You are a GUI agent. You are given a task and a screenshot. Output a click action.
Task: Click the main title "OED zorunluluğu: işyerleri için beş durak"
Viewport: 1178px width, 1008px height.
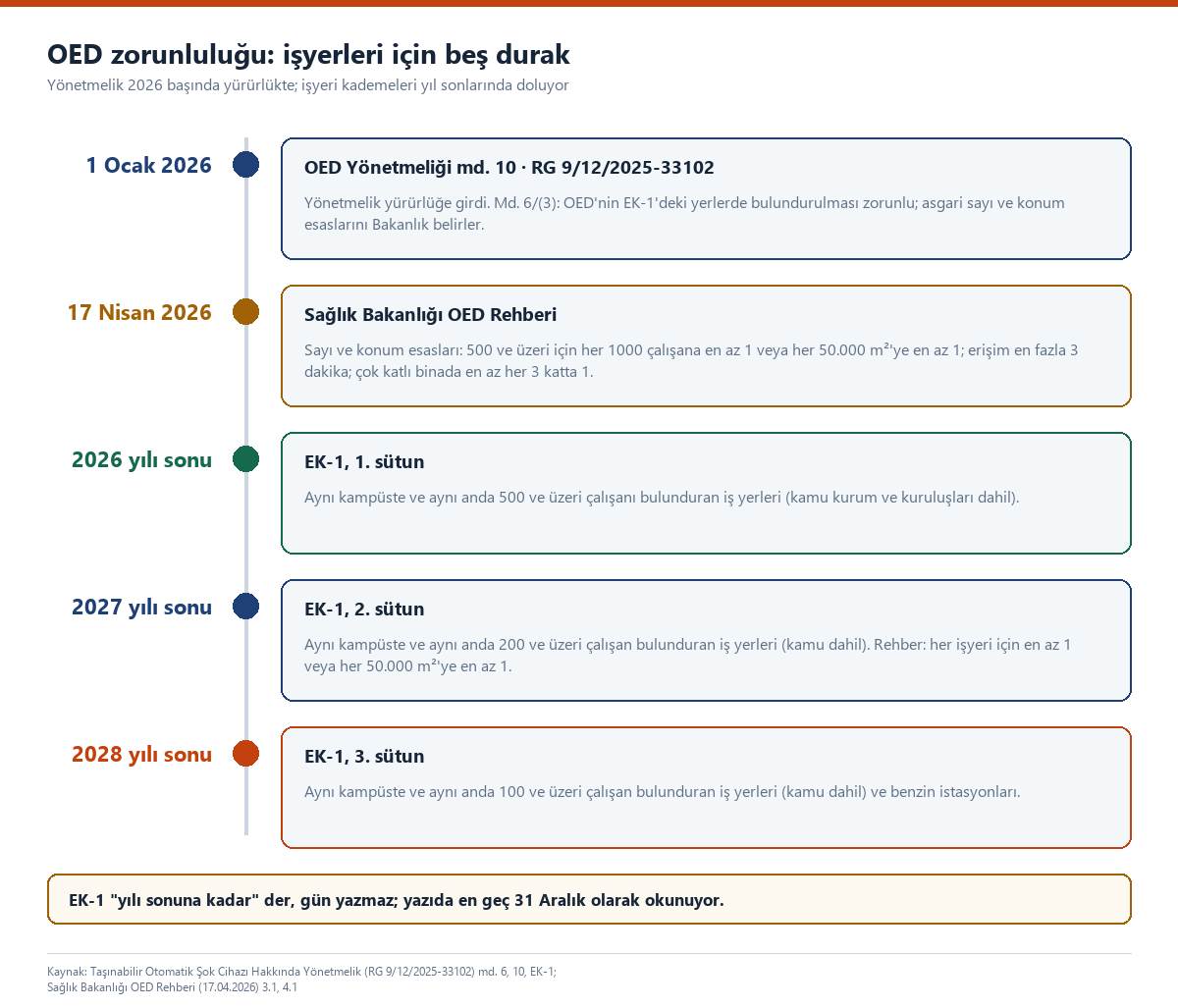[x=308, y=54]
